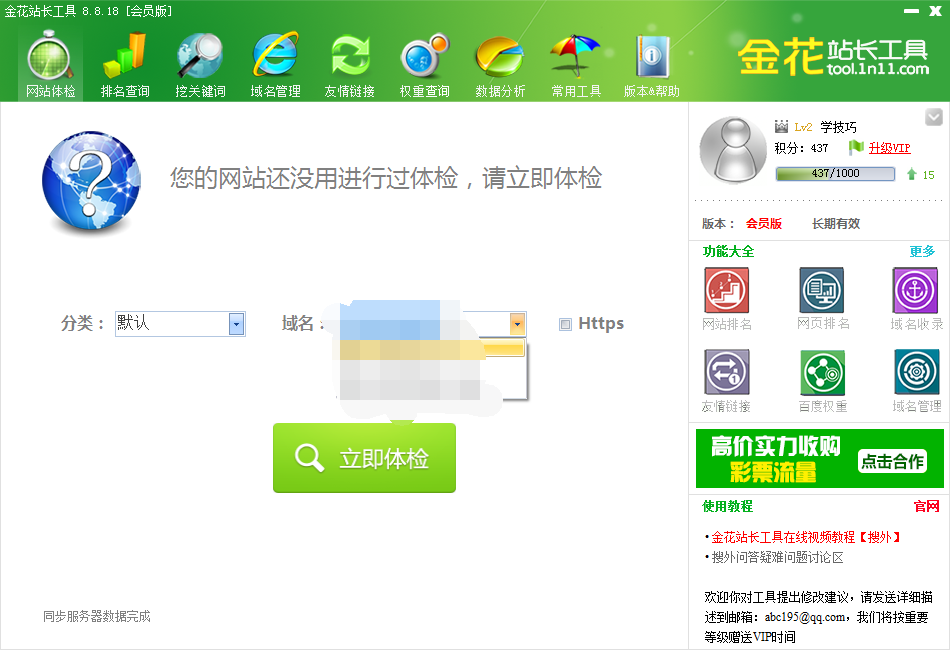The image size is (950, 650).
Task: Click the 域名收录 purple anchor icon
Action: (915, 290)
